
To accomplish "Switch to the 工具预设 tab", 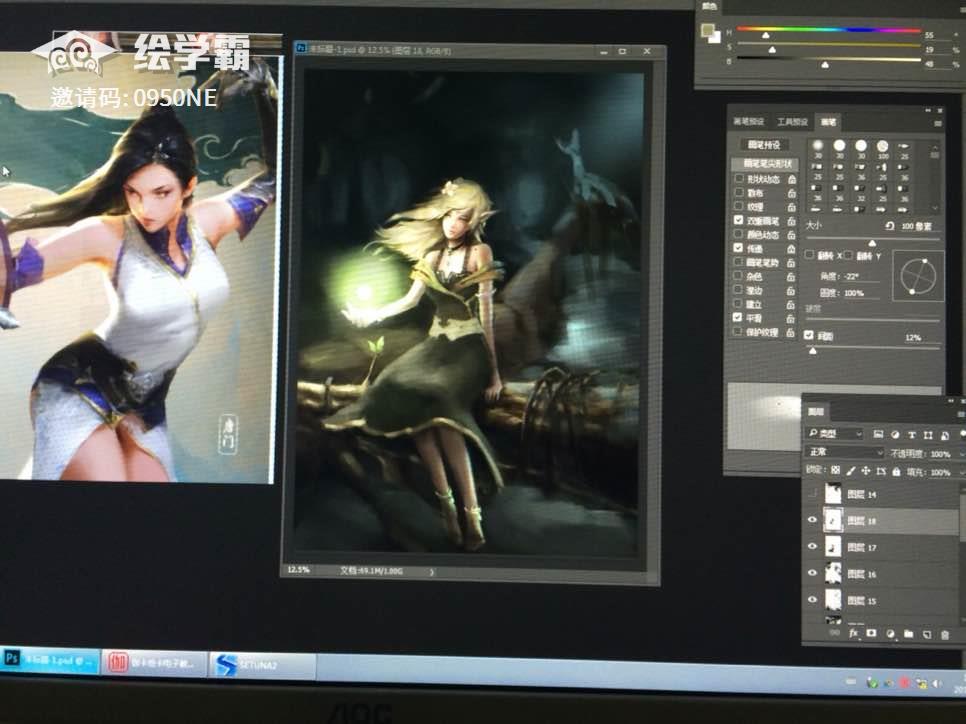I will (x=792, y=122).
